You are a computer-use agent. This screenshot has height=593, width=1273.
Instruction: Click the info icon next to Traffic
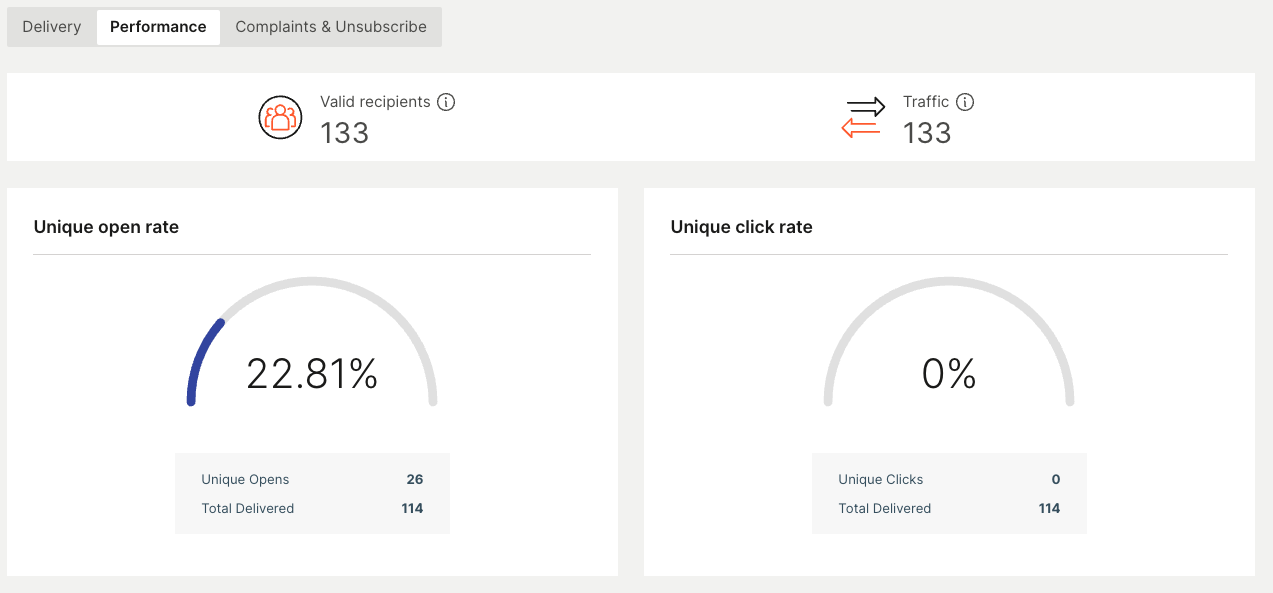tap(965, 102)
